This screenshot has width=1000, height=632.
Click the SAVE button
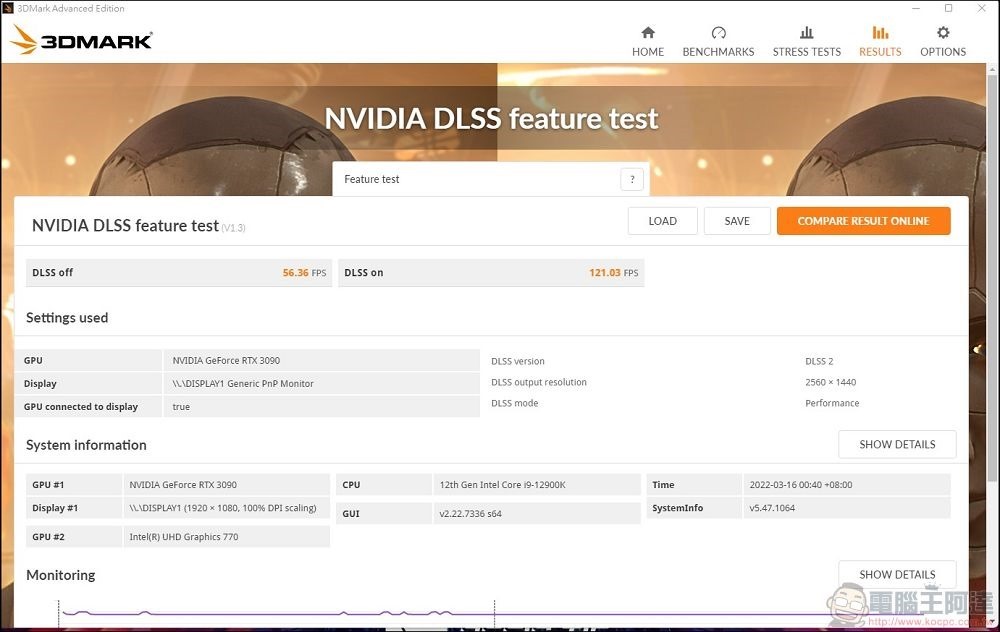(737, 221)
